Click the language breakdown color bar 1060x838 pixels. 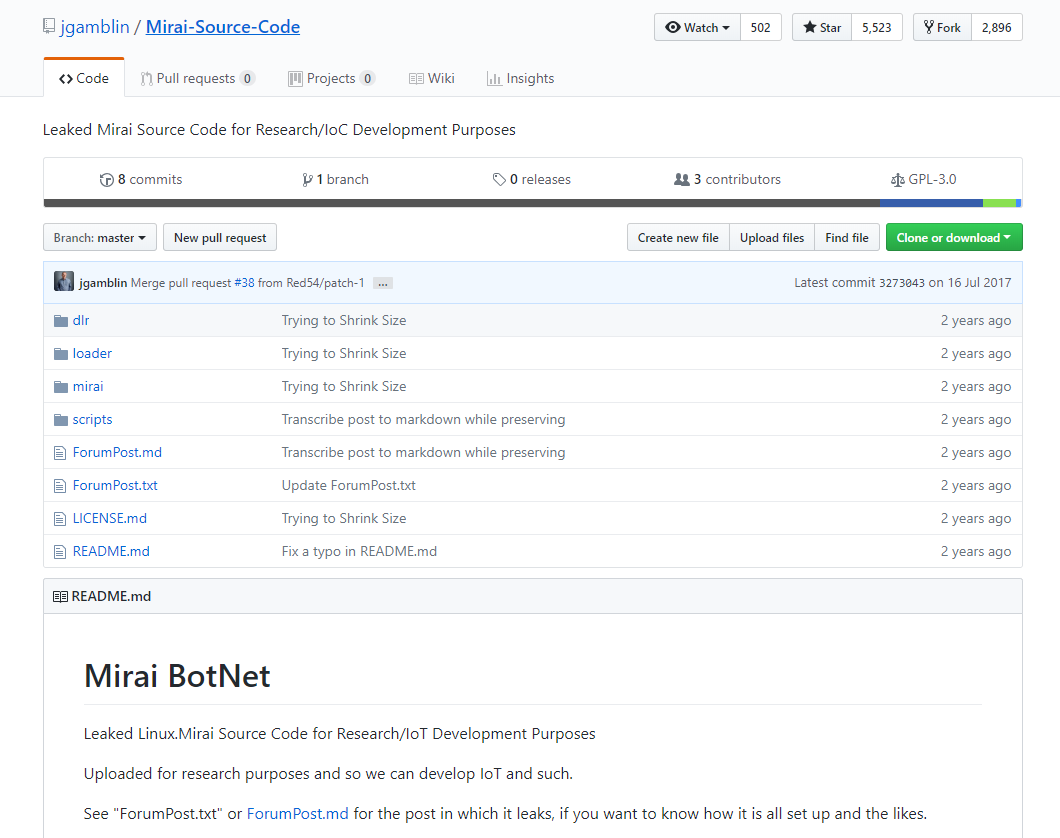(533, 203)
